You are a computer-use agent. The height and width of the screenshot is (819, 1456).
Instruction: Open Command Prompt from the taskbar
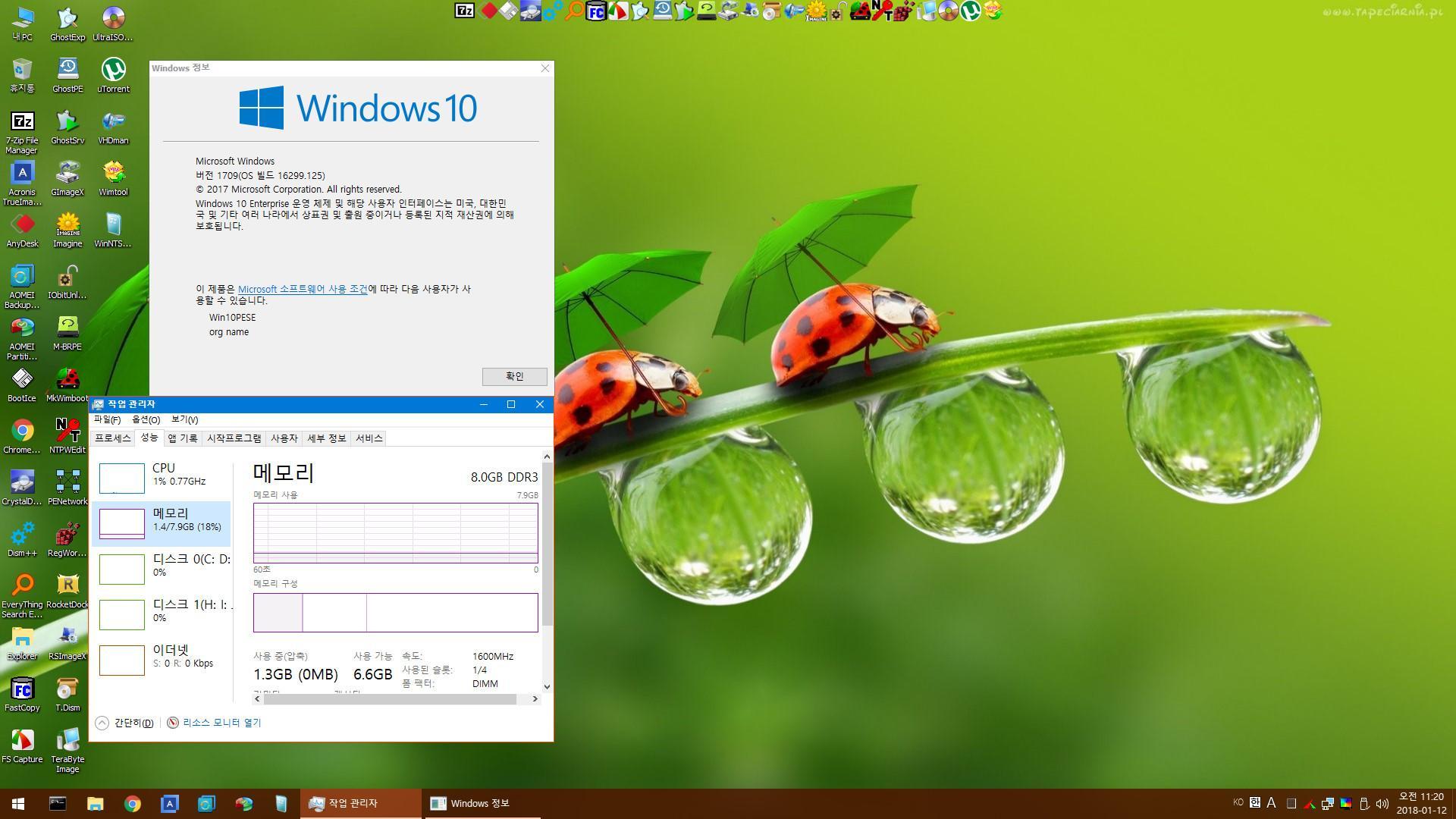[58, 804]
